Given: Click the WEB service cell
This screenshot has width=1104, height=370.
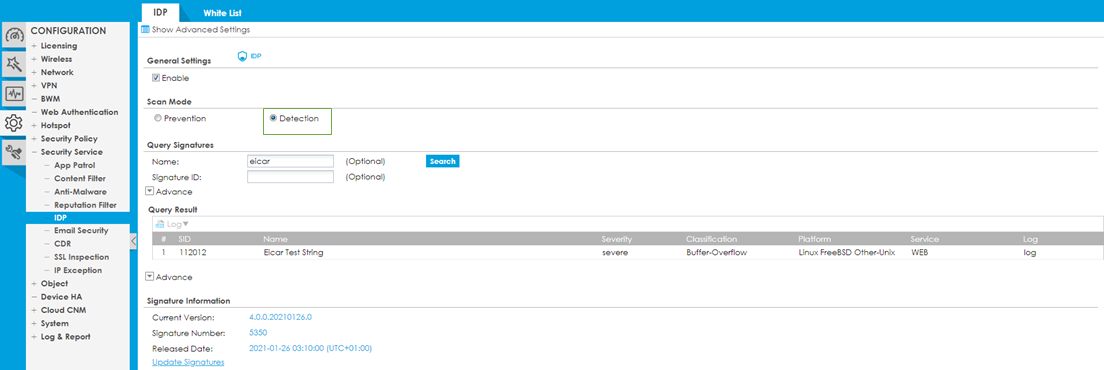Looking at the screenshot, I should 920,253.
